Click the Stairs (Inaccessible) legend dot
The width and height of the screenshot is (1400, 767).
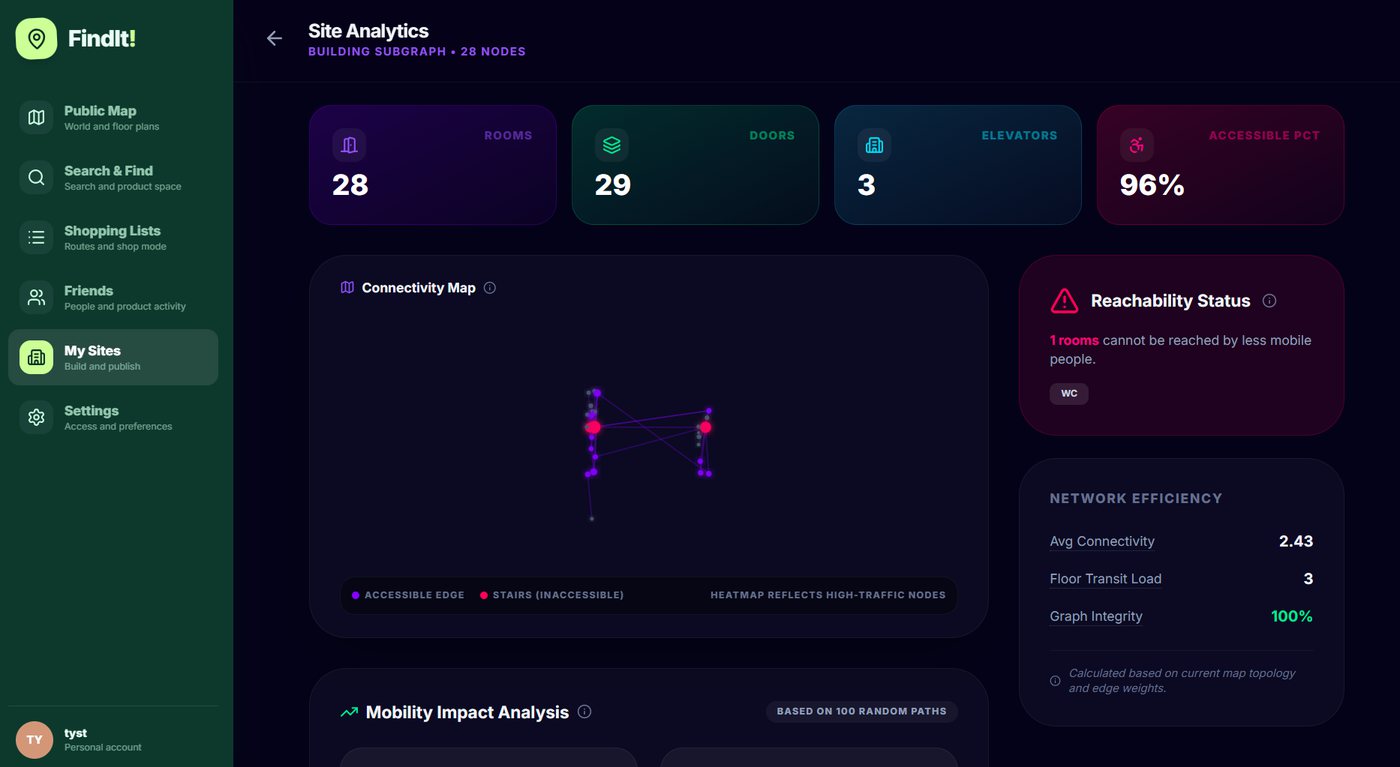pos(484,595)
